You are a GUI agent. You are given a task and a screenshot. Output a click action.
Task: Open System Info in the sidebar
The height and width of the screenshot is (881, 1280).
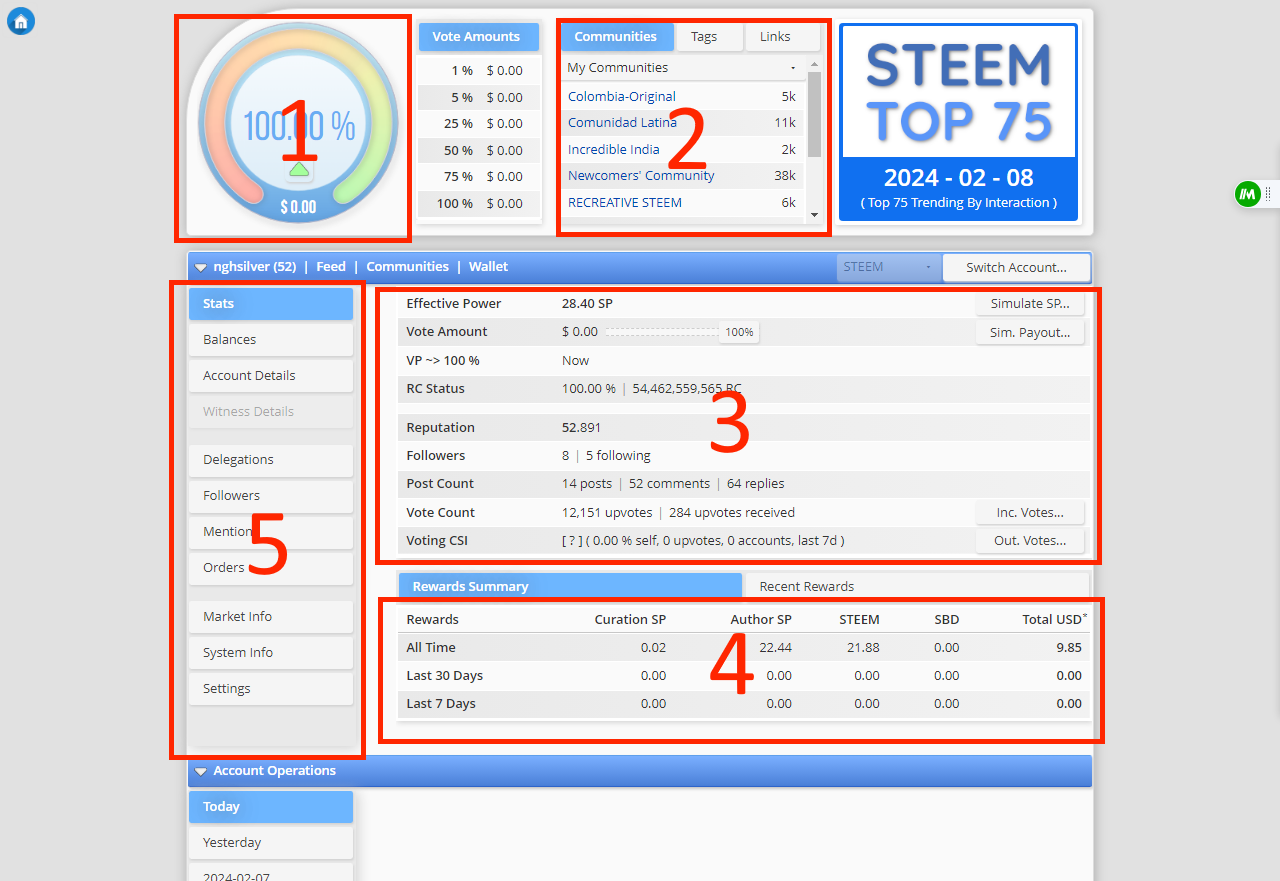[271, 653]
